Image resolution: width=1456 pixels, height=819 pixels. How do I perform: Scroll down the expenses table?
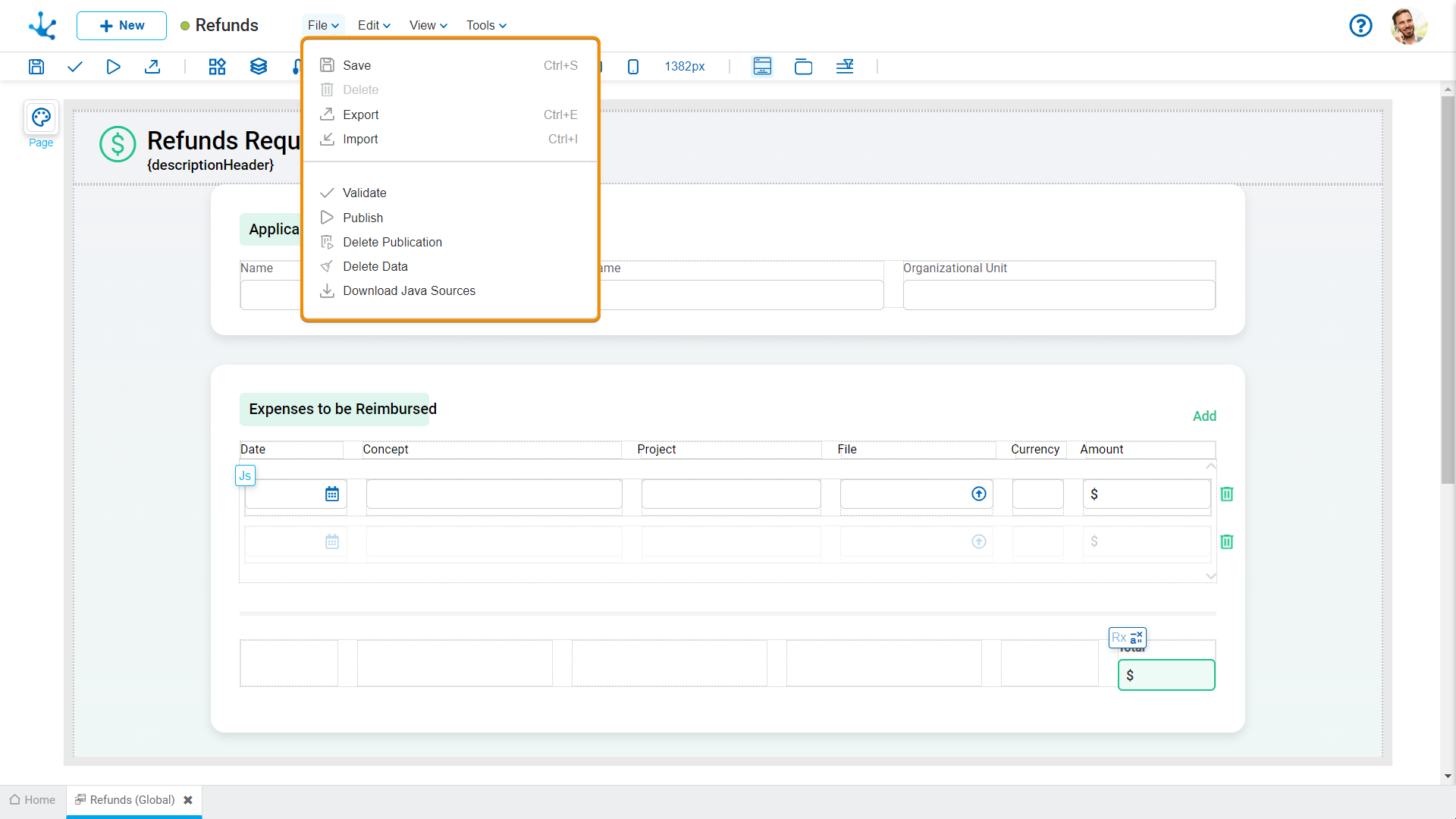(1211, 577)
